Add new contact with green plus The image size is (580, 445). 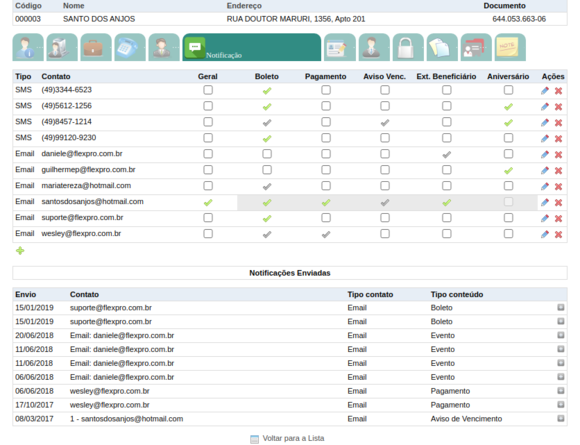click(20, 251)
